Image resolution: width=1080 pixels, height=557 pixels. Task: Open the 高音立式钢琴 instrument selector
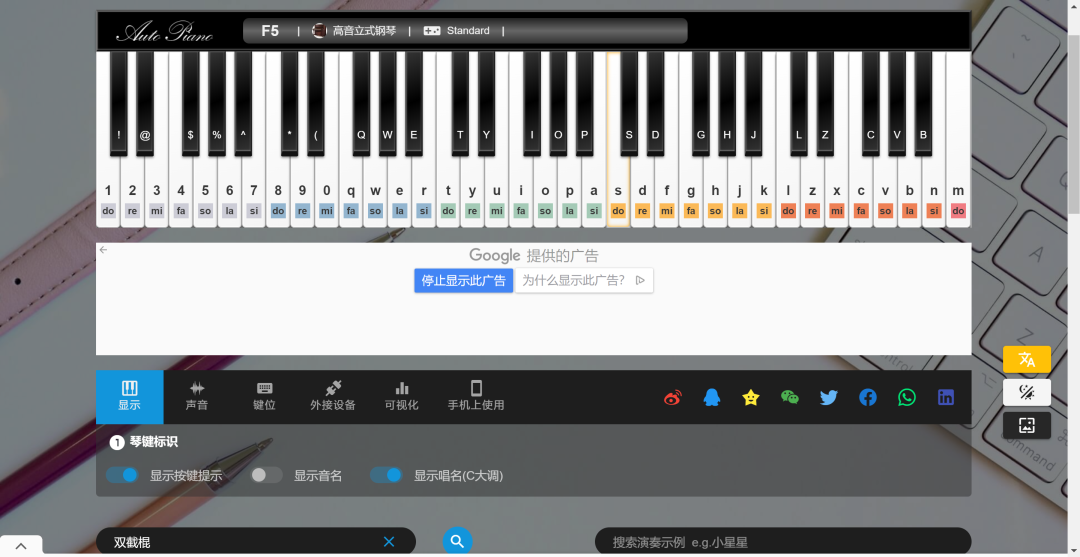354,31
